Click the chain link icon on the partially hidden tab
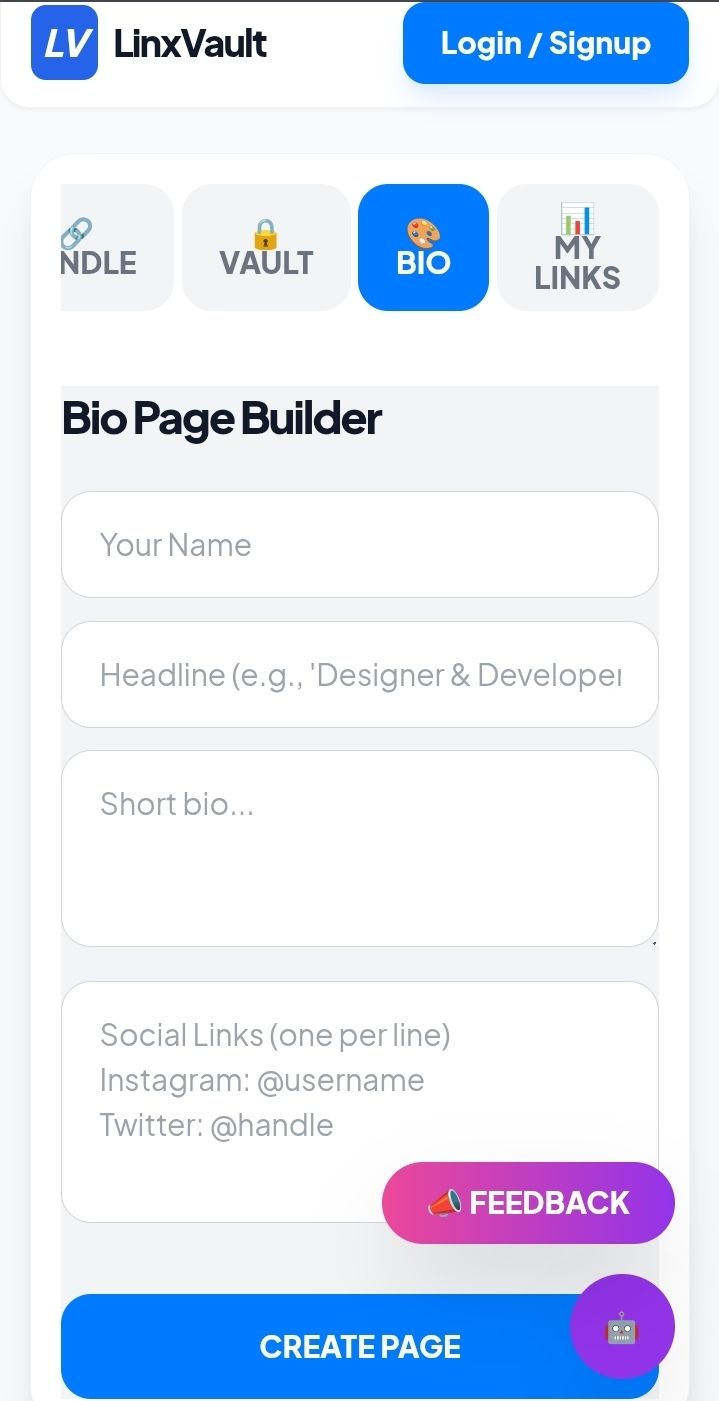Screen dimensions: 719x1401 (76, 232)
